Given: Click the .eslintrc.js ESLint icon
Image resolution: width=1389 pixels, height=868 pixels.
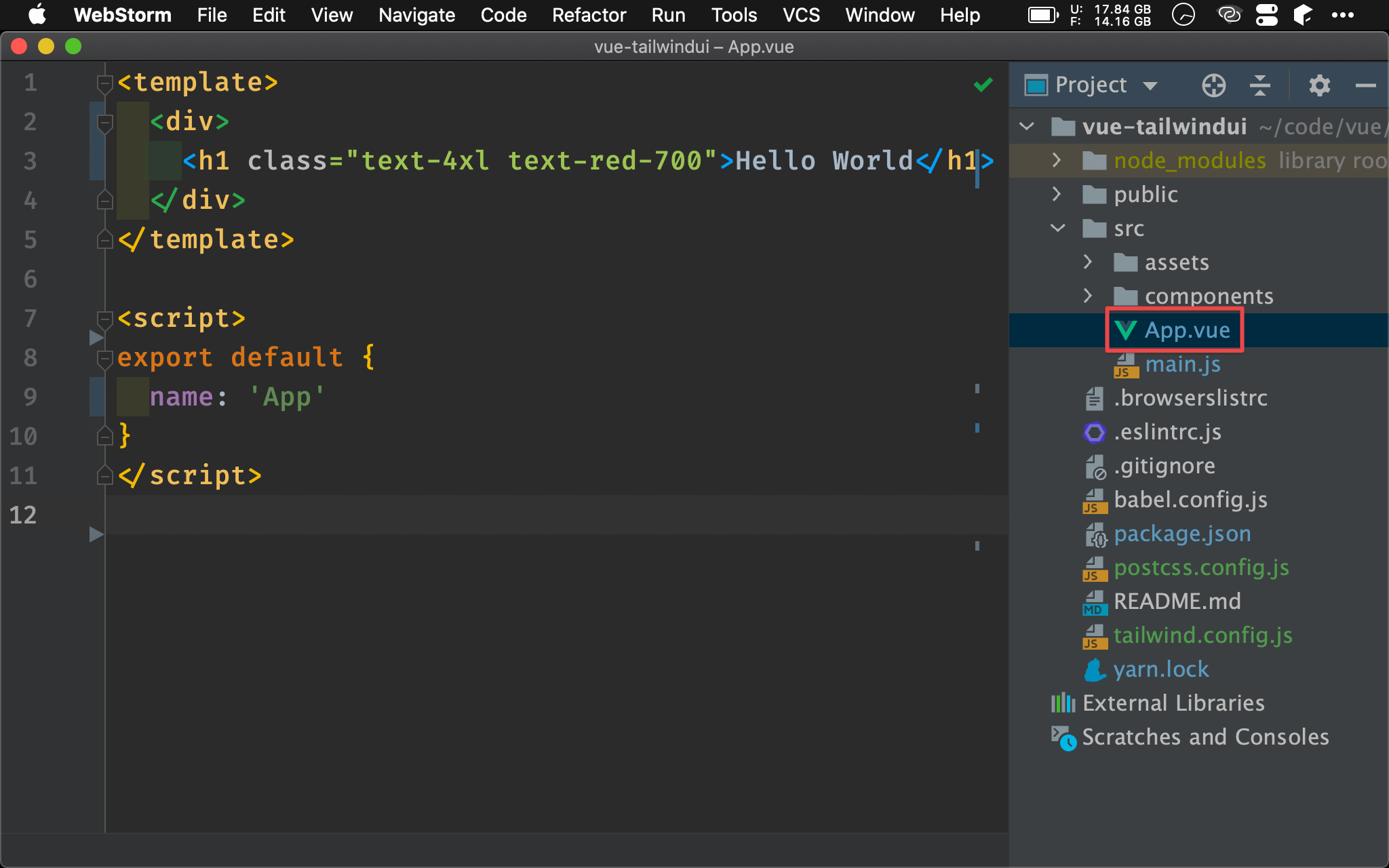Looking at the screenshot, I should coord(1094,432).
